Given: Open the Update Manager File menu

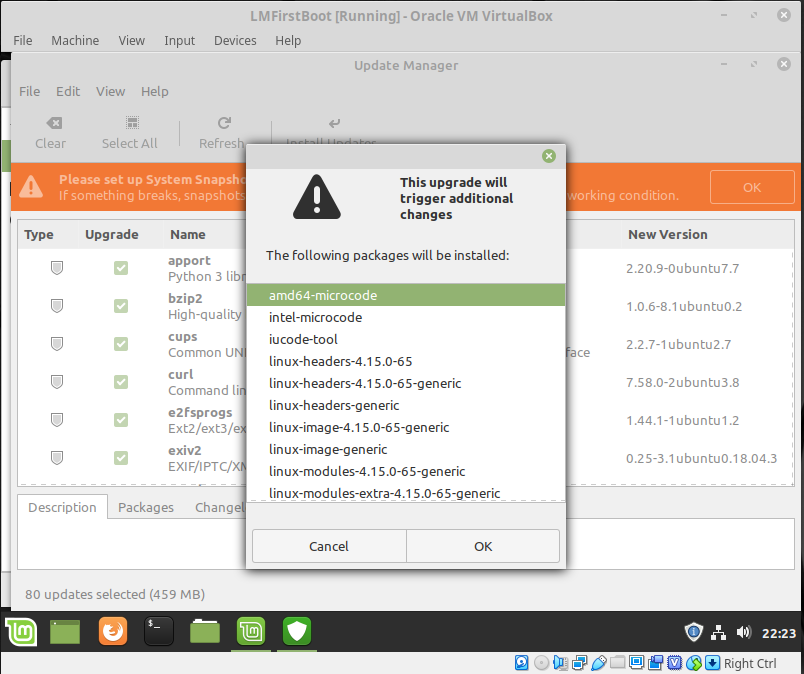Looking at the screenshot, I should [29, 91].
